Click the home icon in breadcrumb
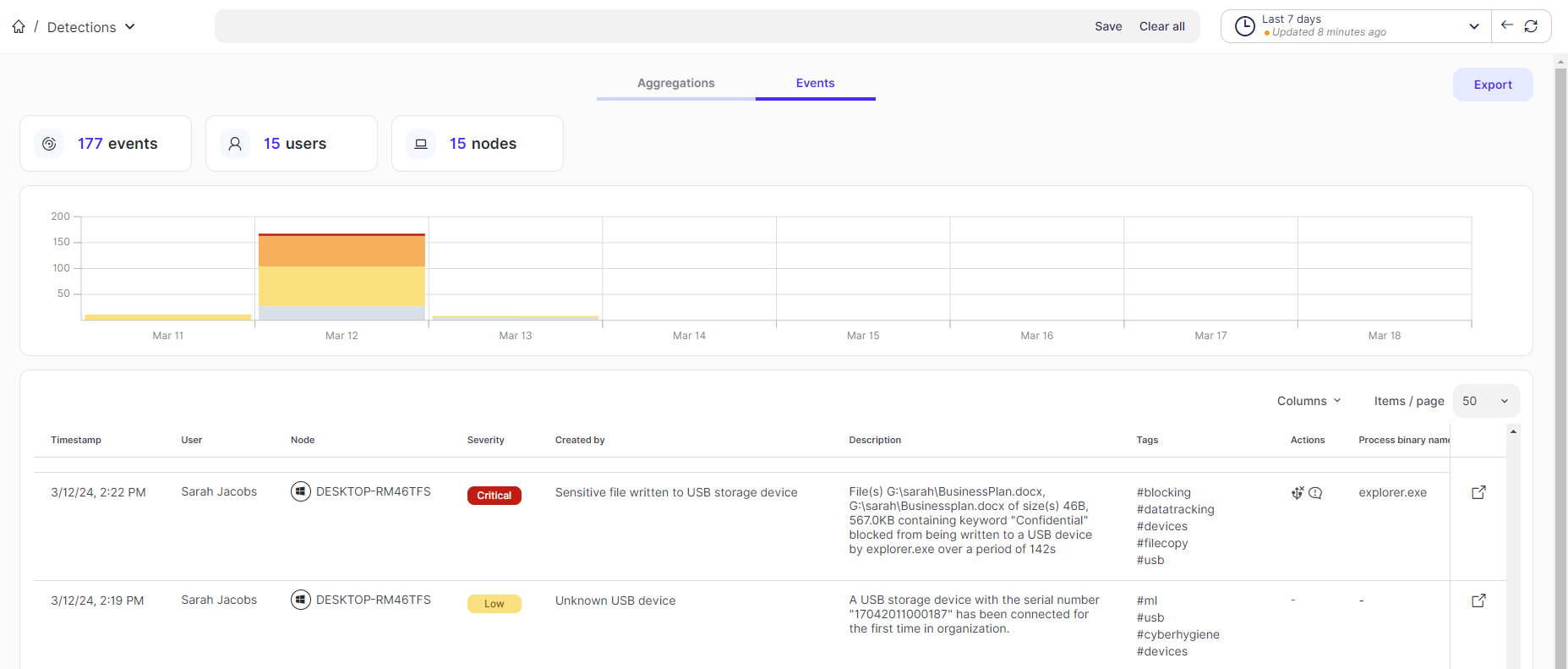Image resolution: width=1568 pixels, height=669 pixels. (19, 27)
